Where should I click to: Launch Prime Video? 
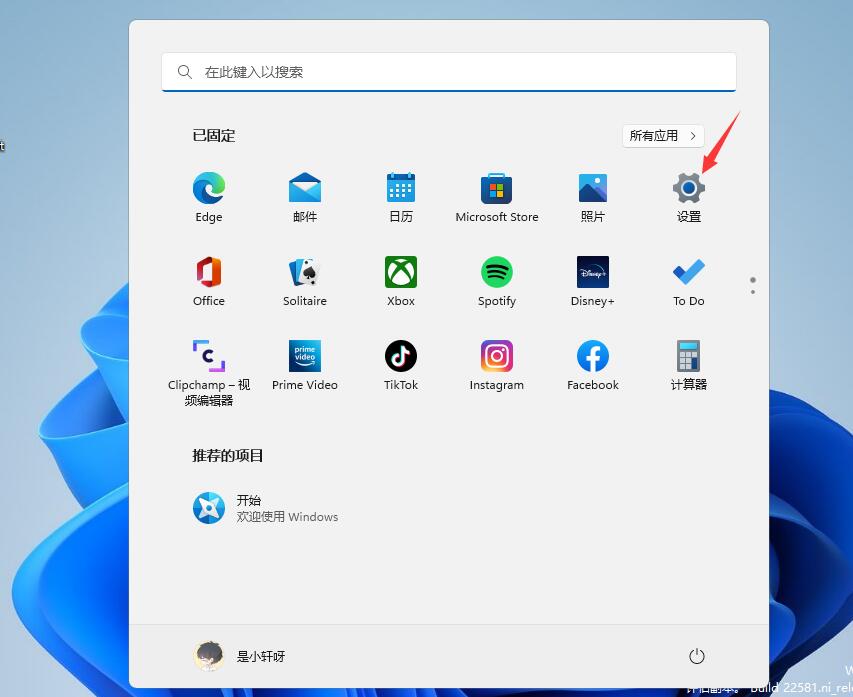pos(305,356)
